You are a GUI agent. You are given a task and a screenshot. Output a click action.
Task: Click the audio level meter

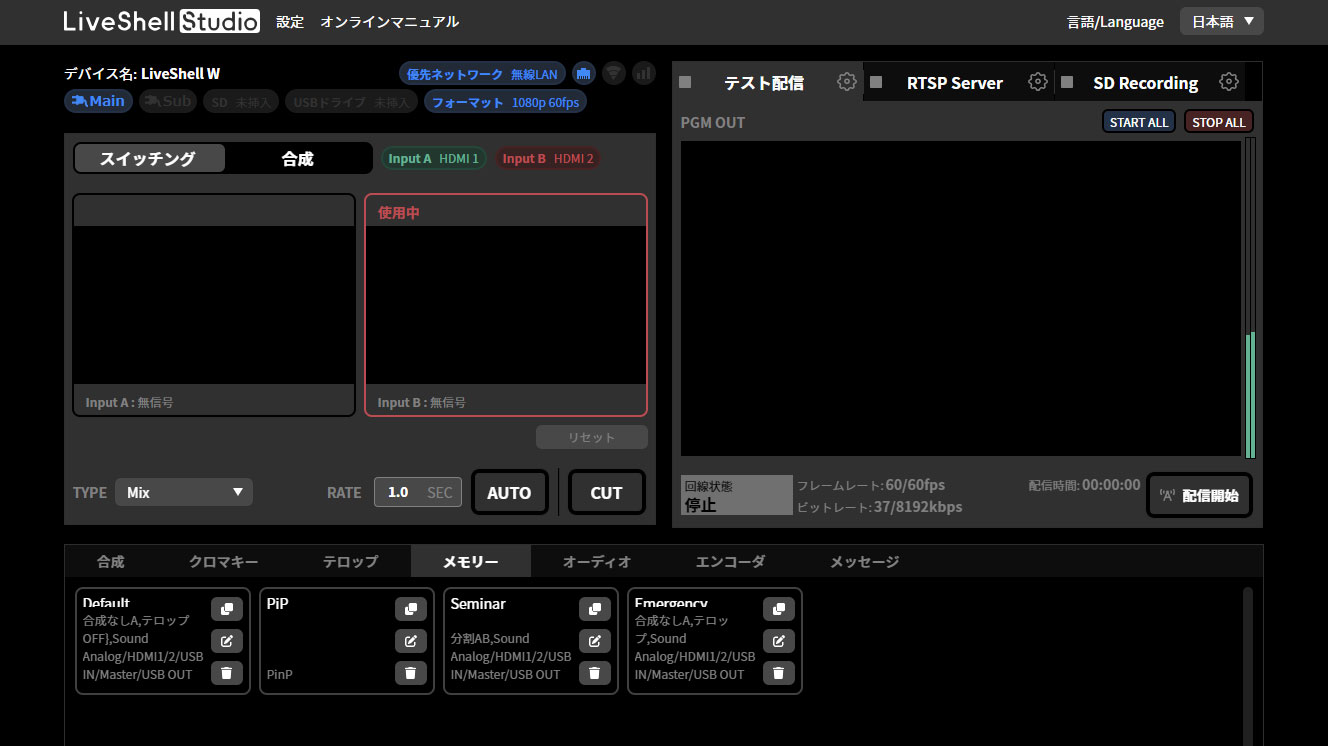coord(1250,298)
